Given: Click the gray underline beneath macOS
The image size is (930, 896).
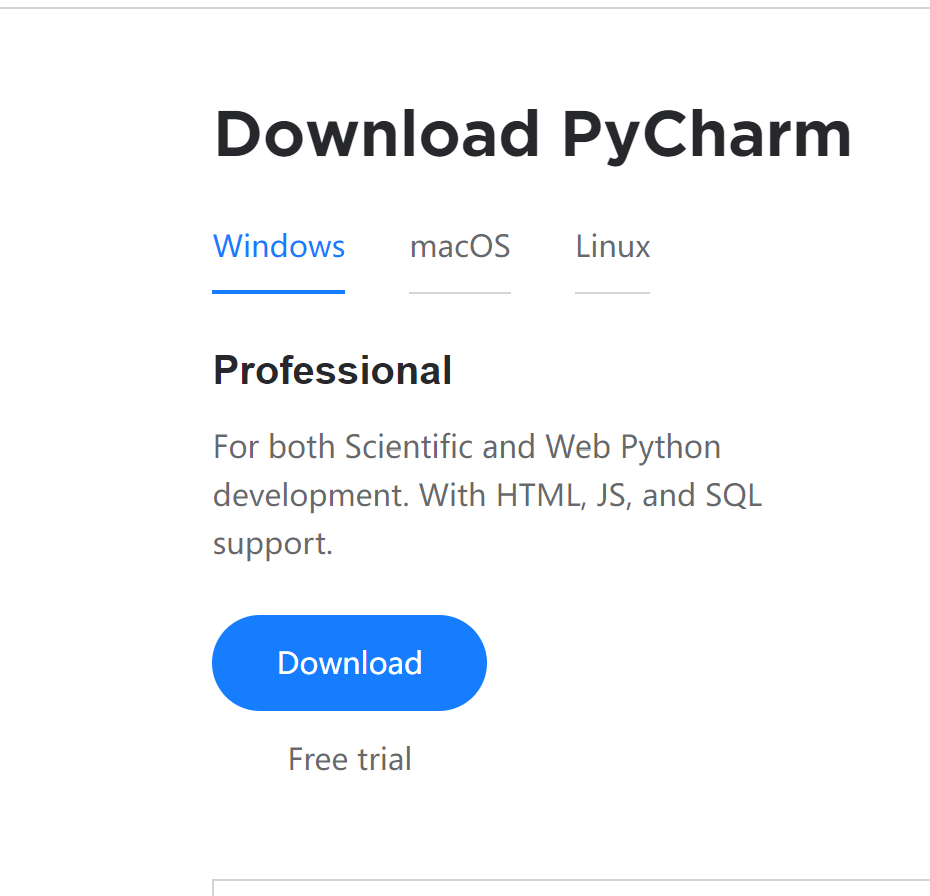Looking at the screenshot, I should pyautogui.click(x=460, y=292).
